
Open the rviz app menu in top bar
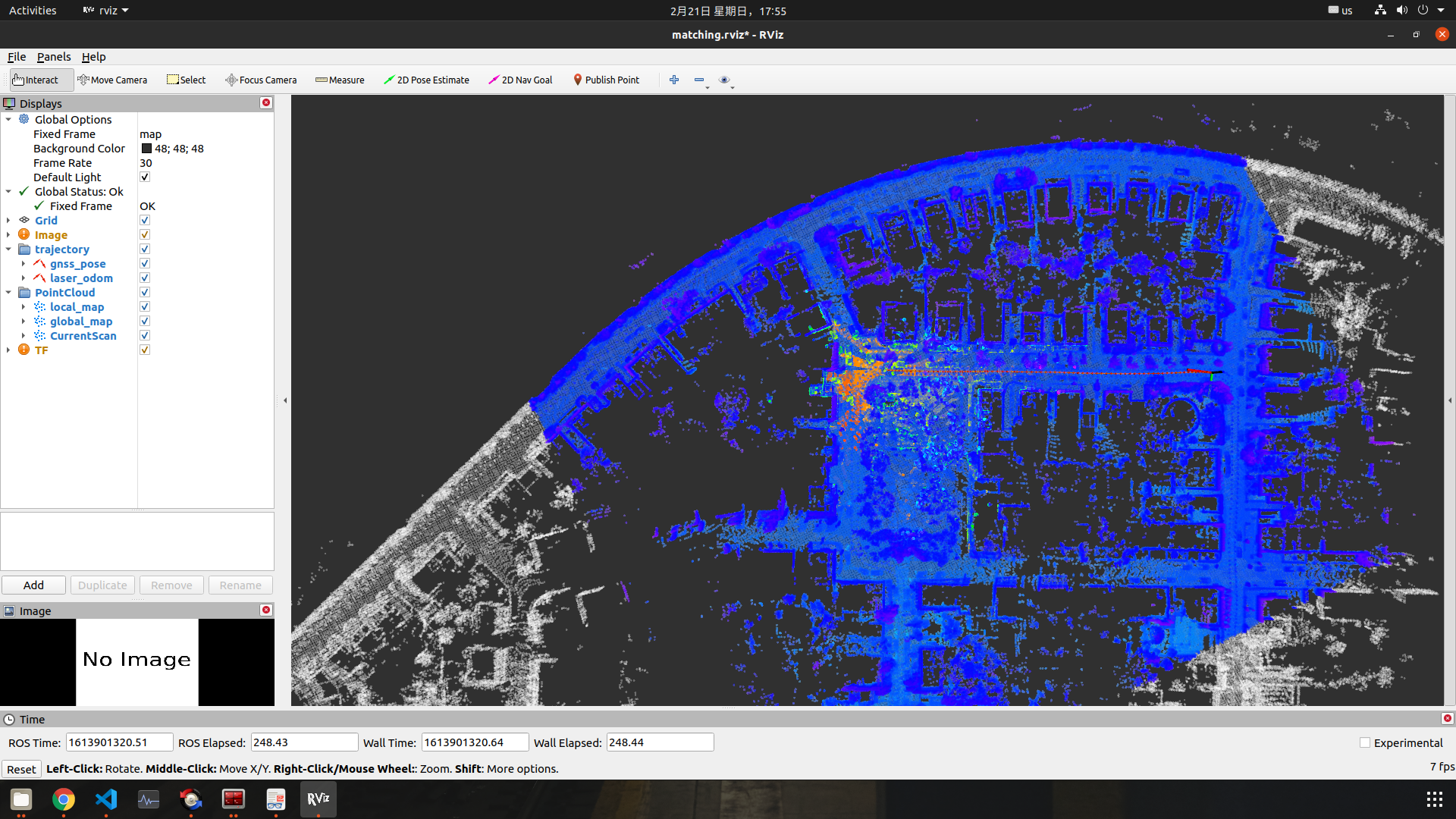point(105,11)
